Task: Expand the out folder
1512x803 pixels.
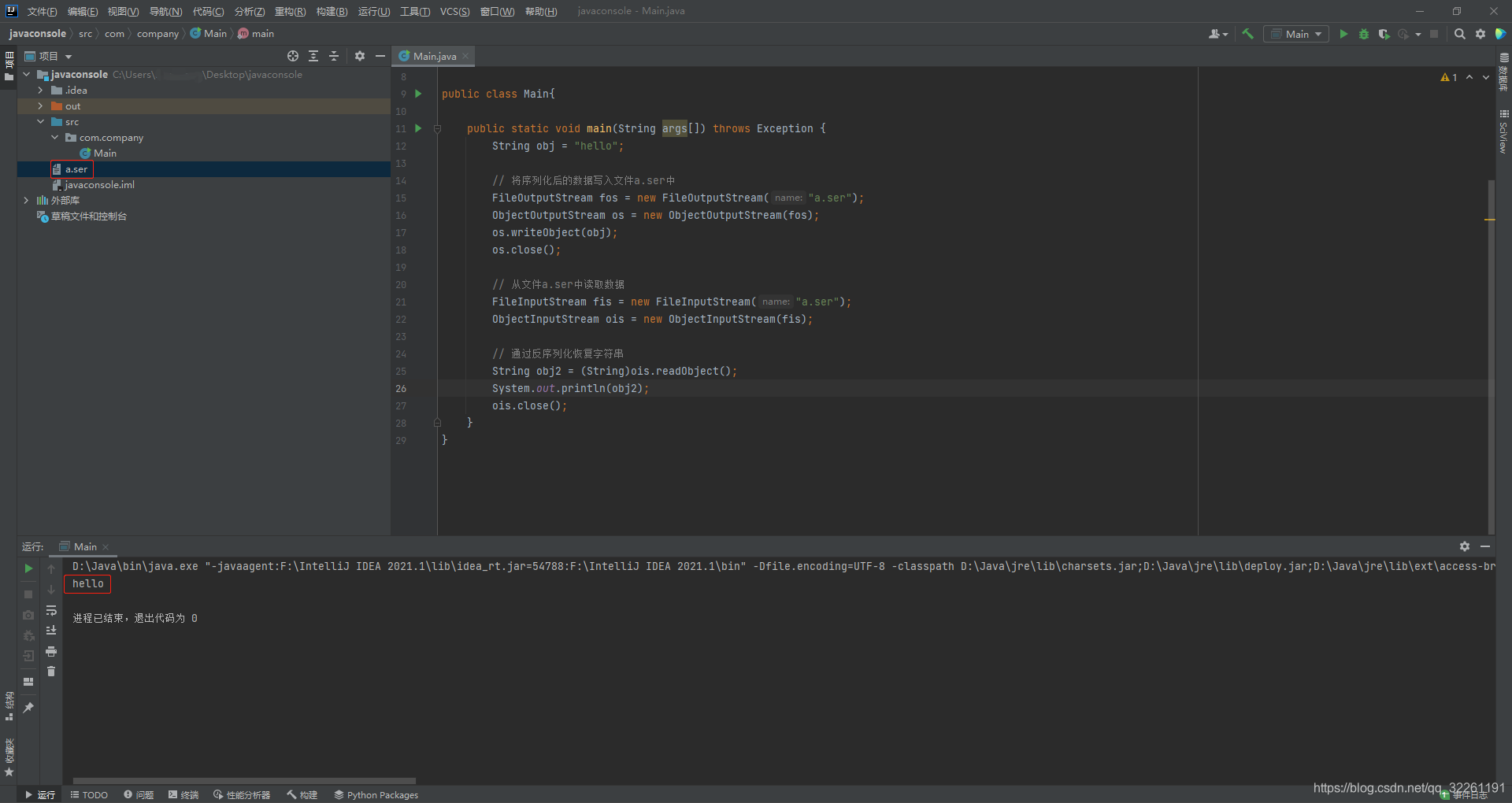Action: (40, 106)
